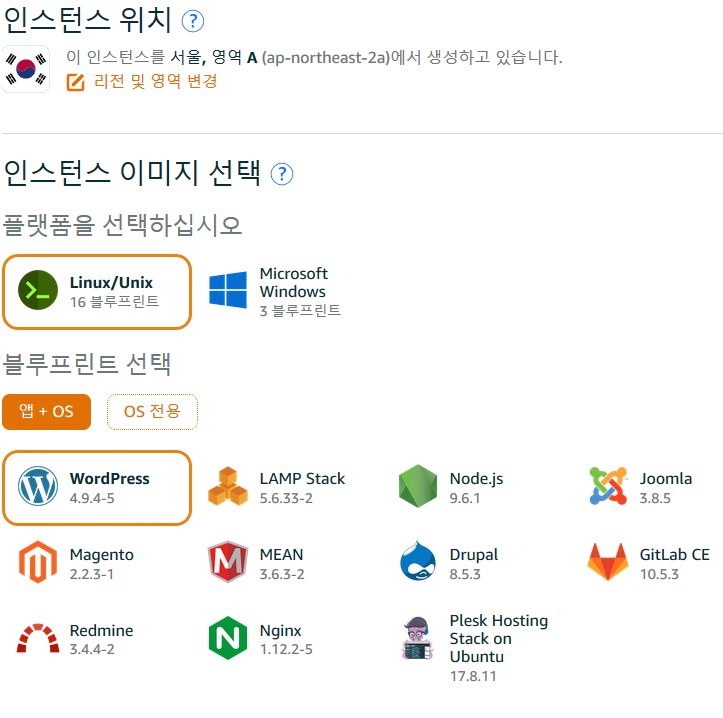Click the LAMP Stack cubes icon

(228, 486)
